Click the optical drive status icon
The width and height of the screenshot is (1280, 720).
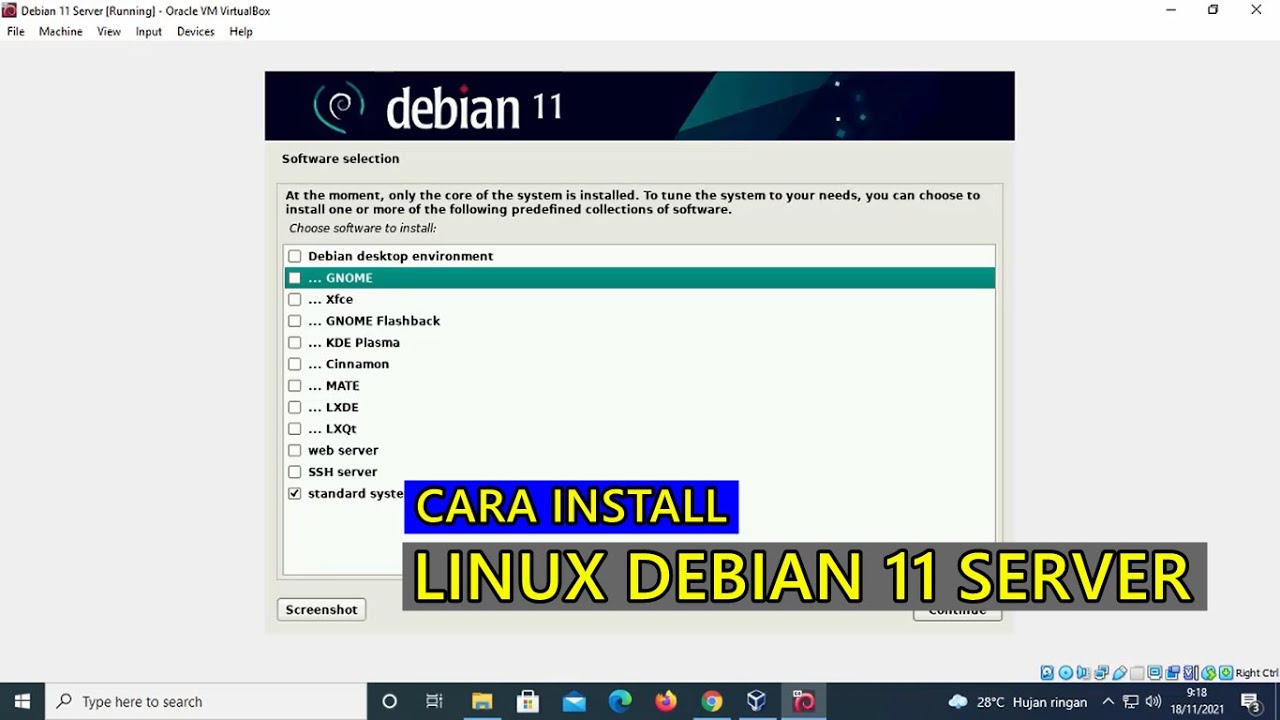[1065, 673]
